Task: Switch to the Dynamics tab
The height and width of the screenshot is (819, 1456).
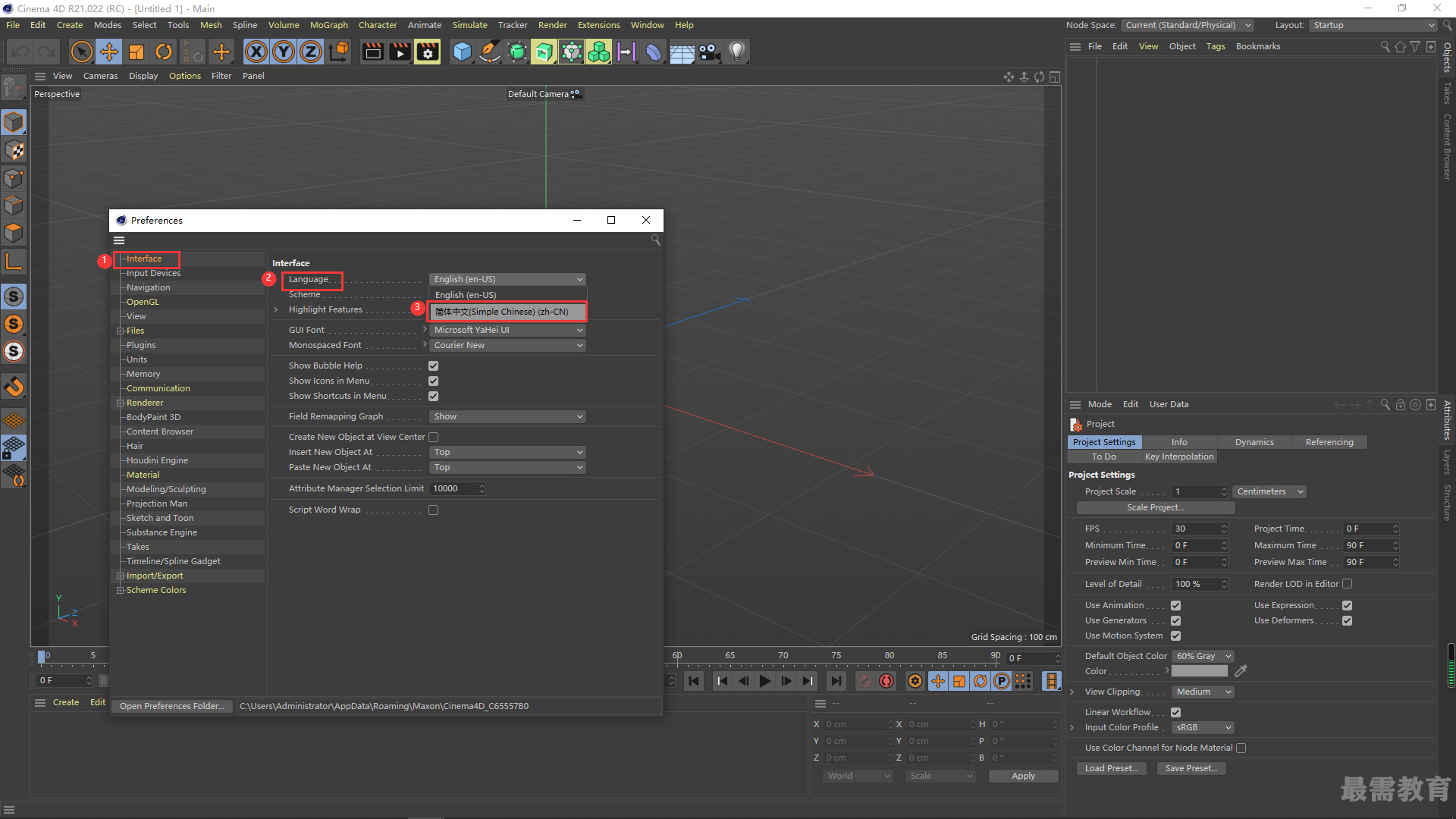Action: tap(1254, 442)
